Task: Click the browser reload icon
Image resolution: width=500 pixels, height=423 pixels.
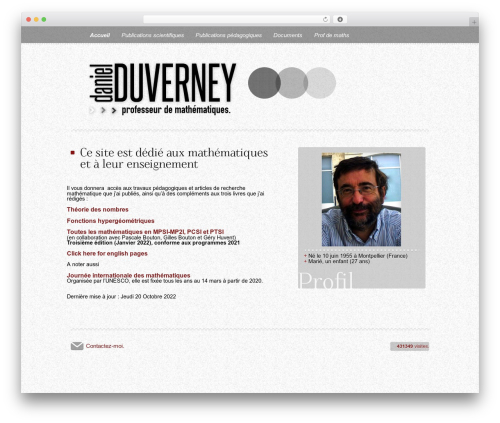Action: [325, 20]
